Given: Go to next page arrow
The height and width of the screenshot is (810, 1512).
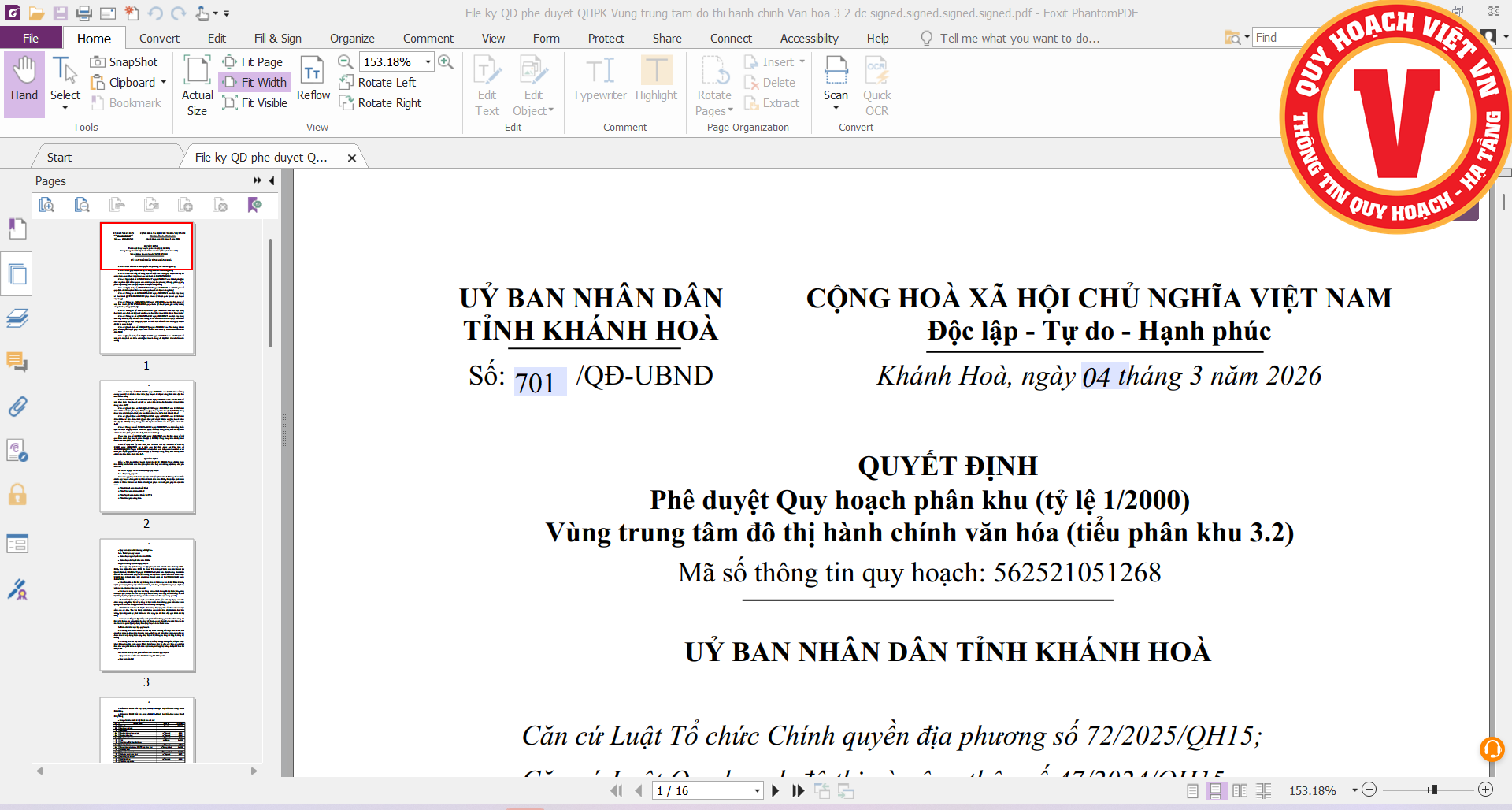Looking at the screenshot, I should click(x=776, y=790).
